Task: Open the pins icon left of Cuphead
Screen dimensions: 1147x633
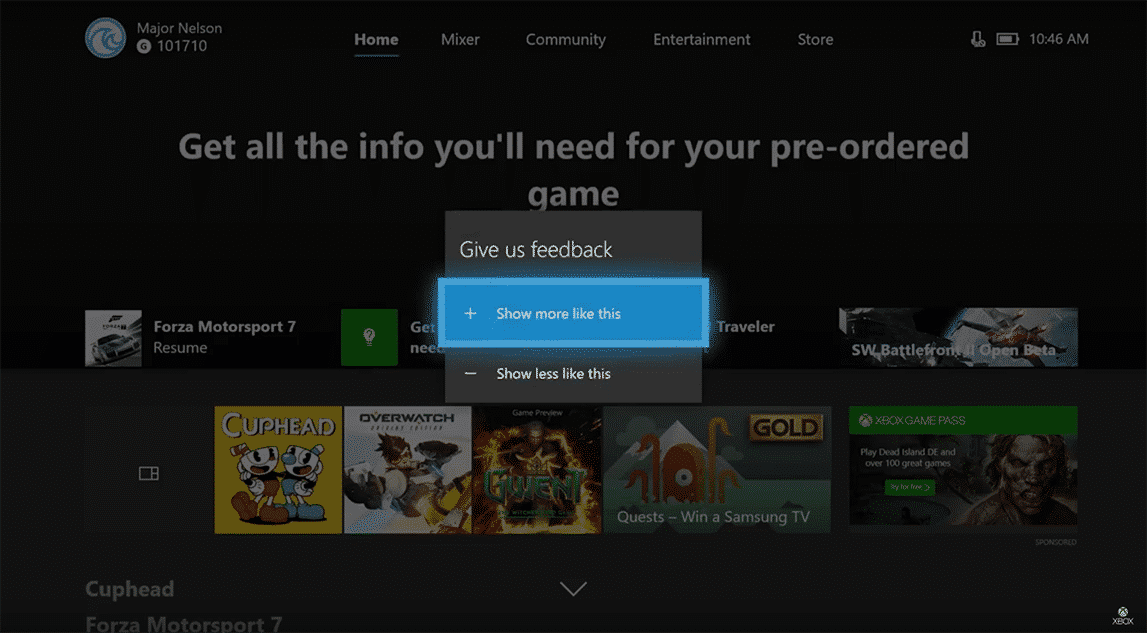Action: click(149, 473)
